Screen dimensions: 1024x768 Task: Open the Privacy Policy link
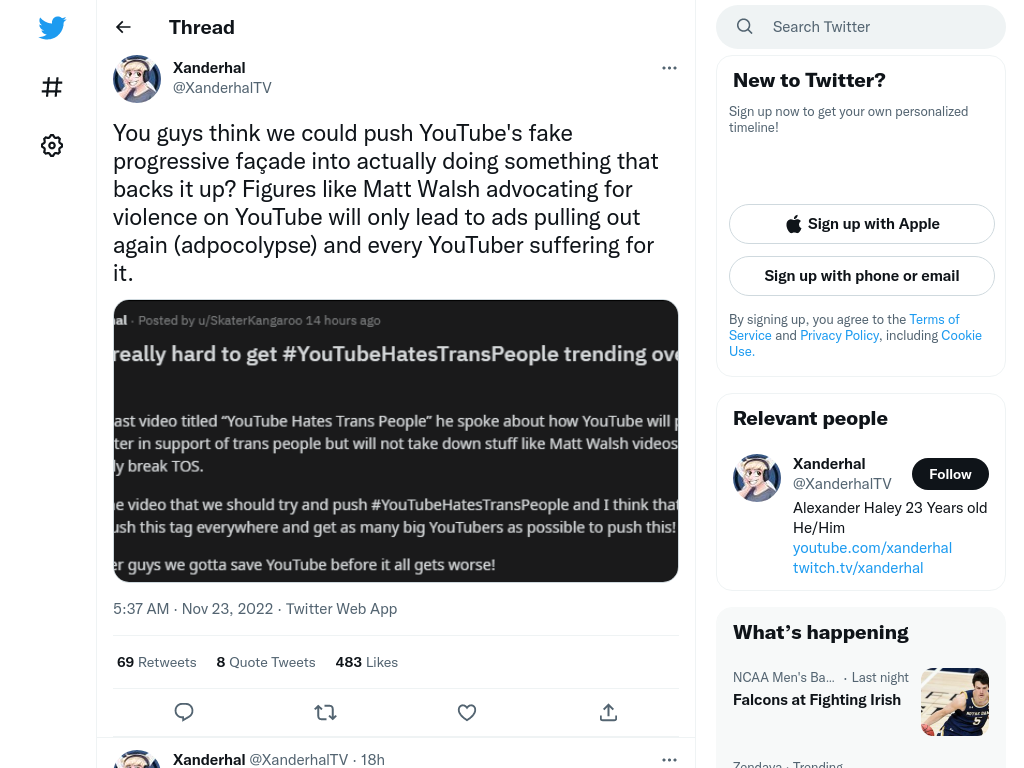click(x=839, y=335)
